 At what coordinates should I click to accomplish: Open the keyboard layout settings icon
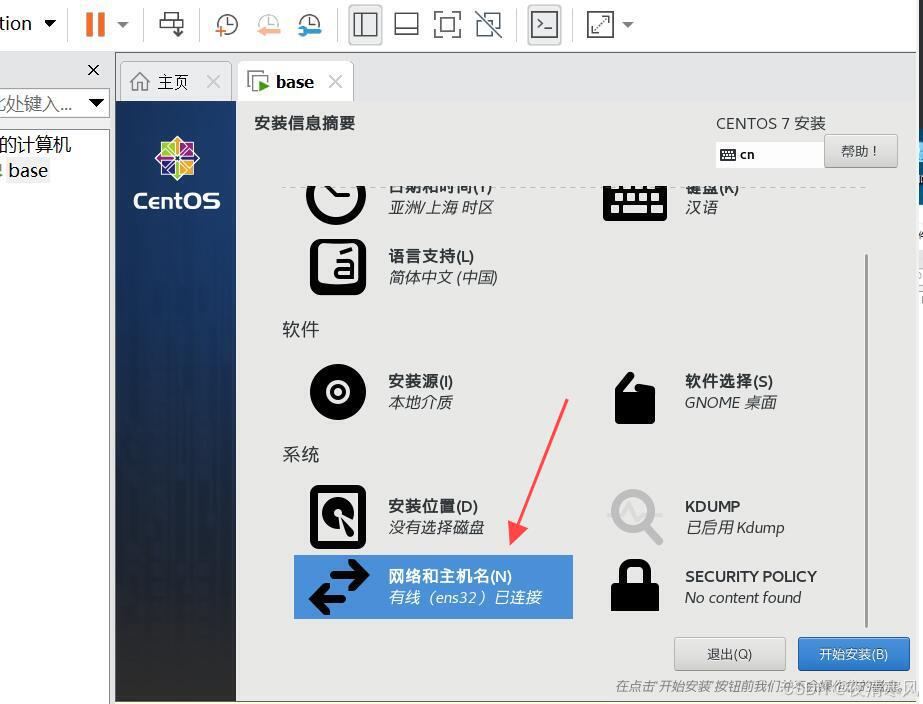[x=635, y=203]
